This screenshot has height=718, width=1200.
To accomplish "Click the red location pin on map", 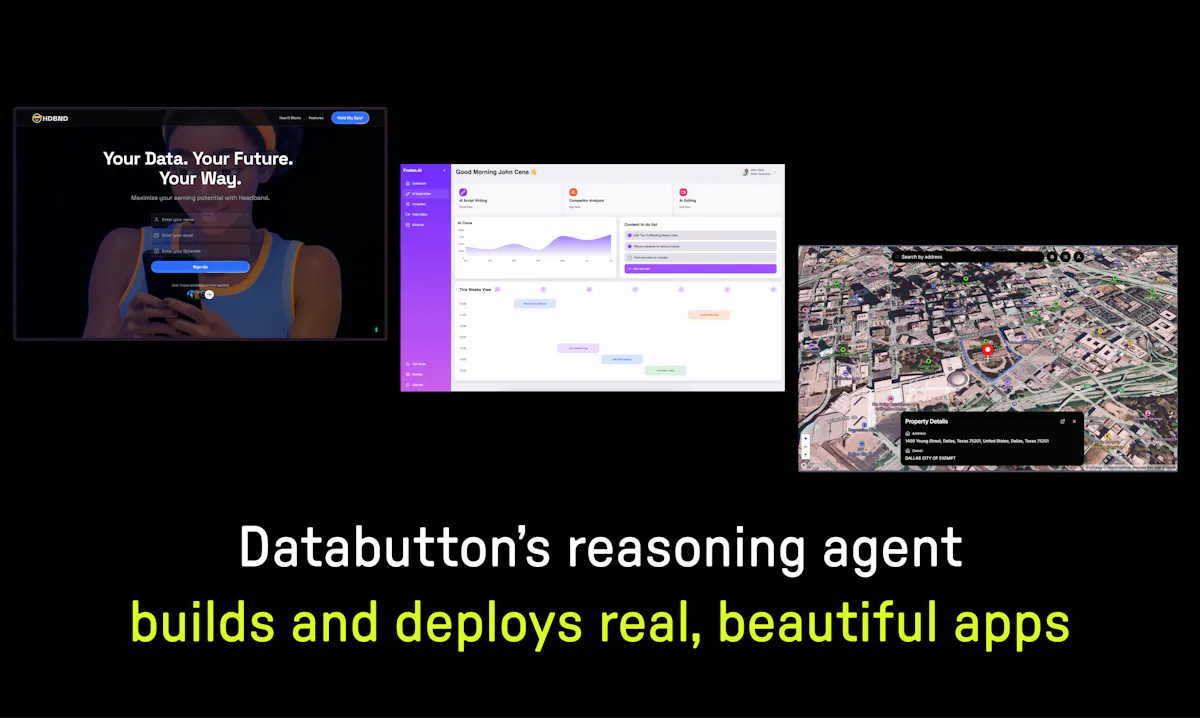I will coord(987,350).
